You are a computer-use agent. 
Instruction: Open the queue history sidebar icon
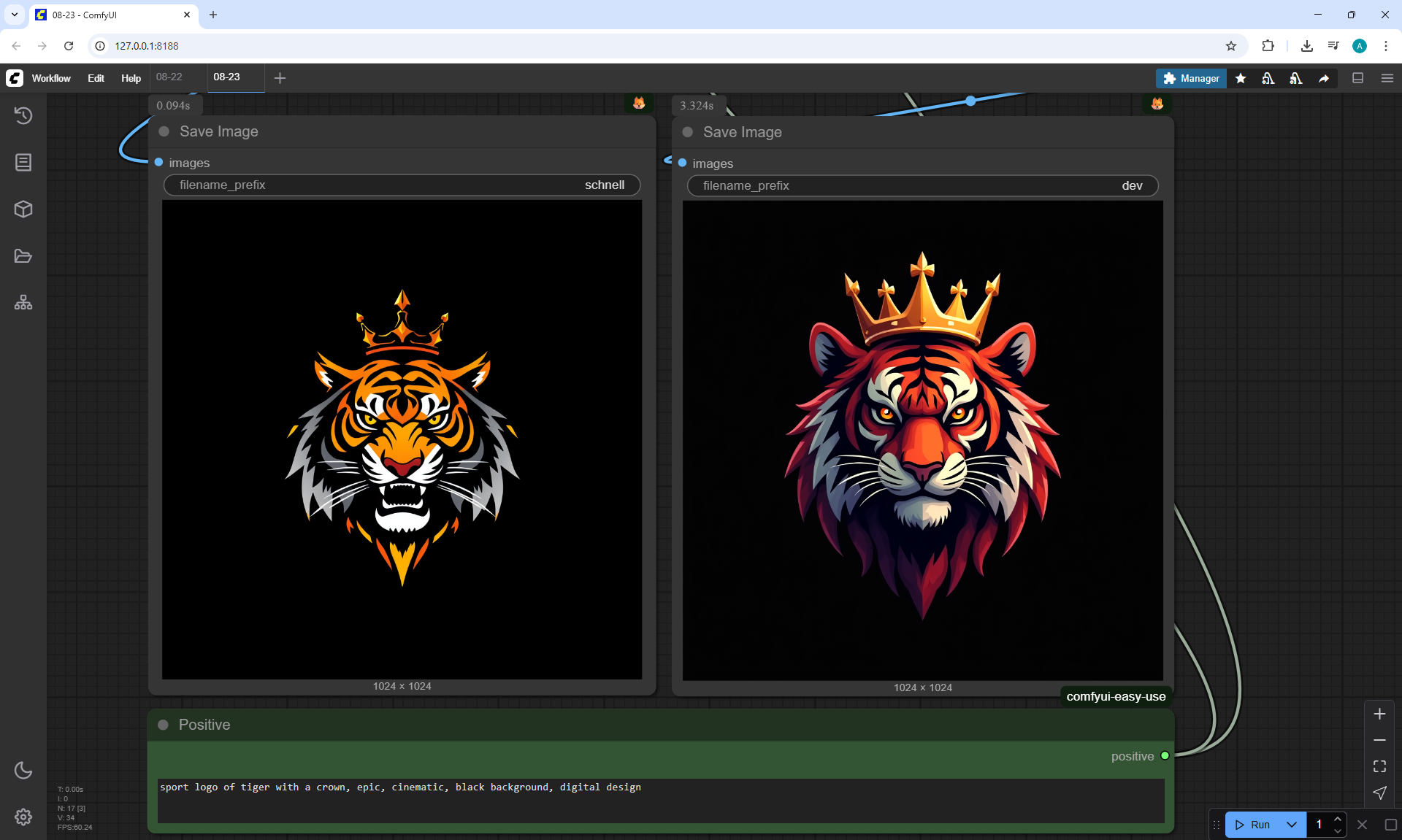tap(23, 115)
